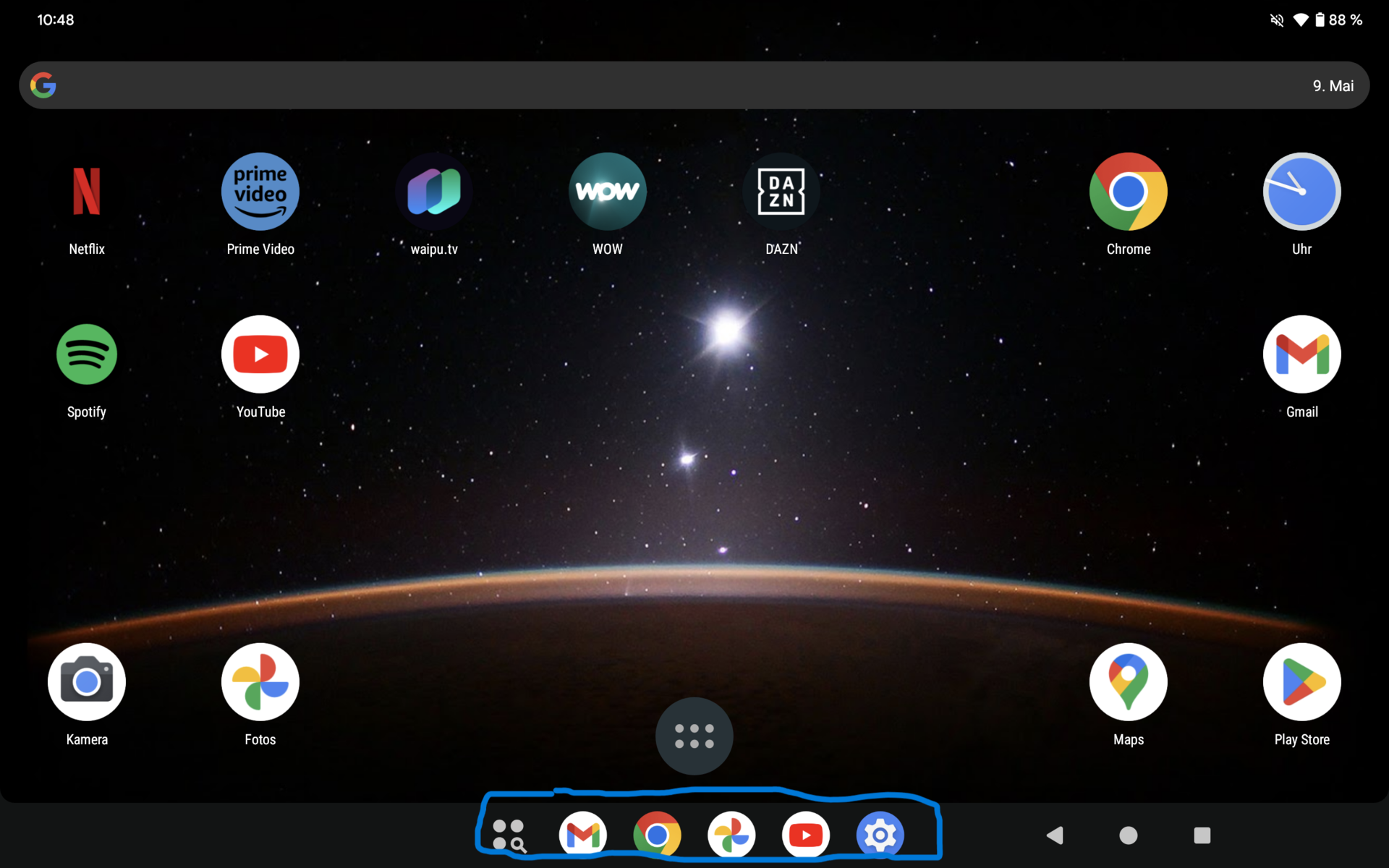Open Chrome from the taskbar
The image size is (1389, 868).
tap(657, 835)
